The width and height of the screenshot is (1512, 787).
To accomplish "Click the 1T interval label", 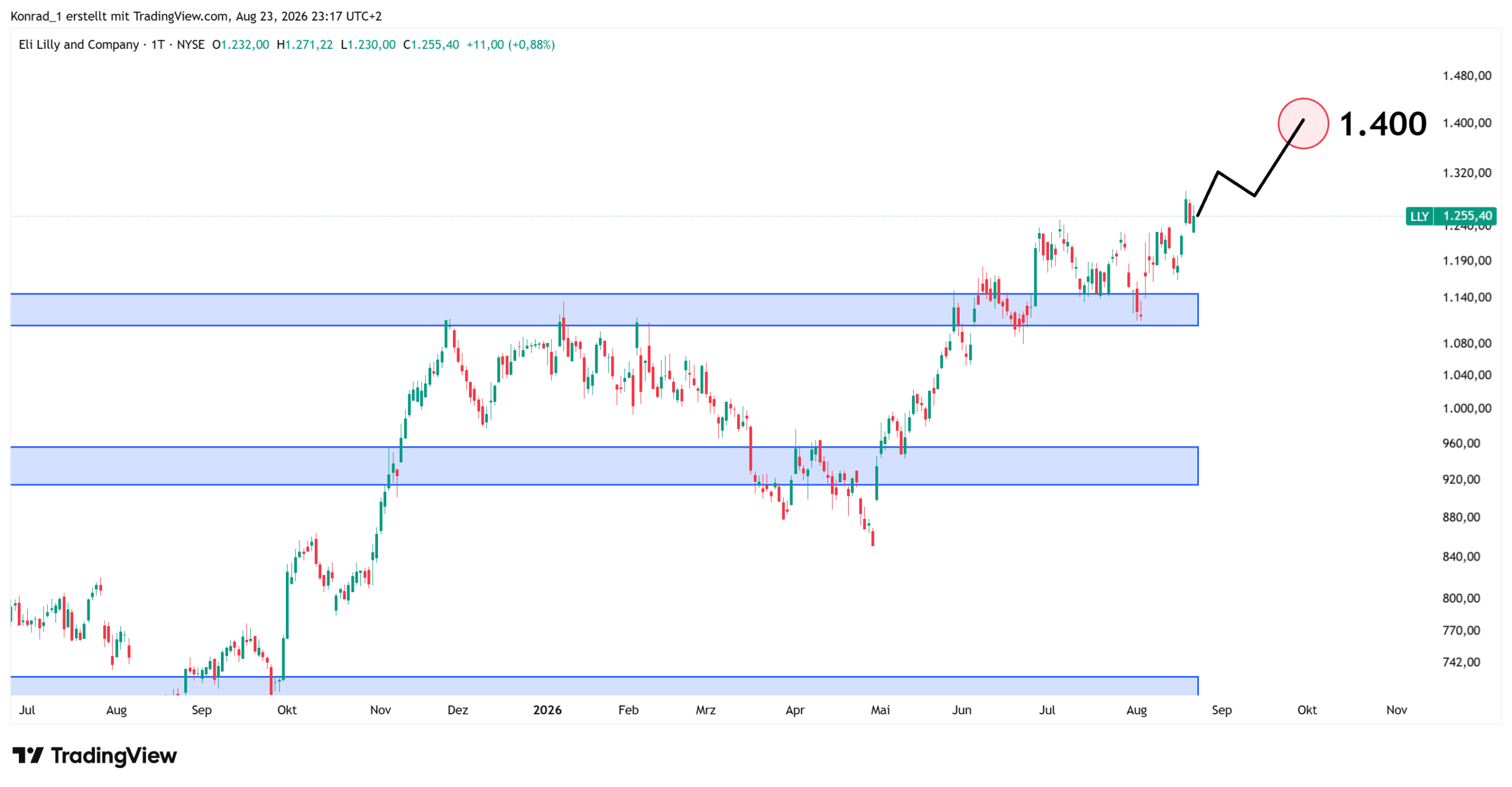I will click(x=158, y=45).
